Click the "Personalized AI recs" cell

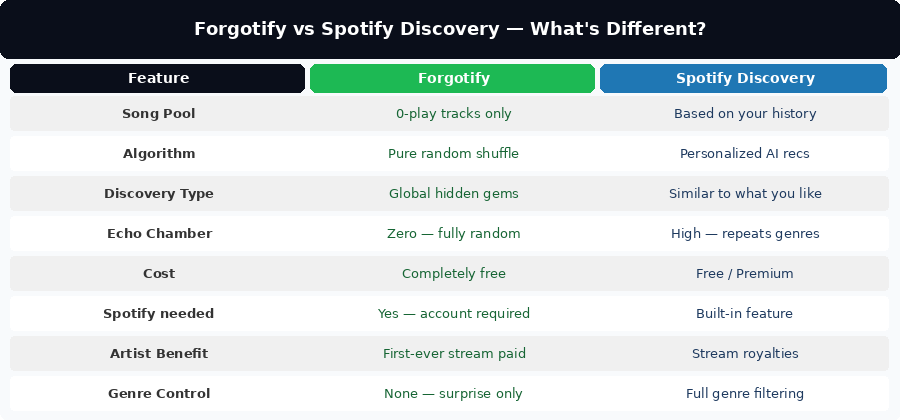744,154
